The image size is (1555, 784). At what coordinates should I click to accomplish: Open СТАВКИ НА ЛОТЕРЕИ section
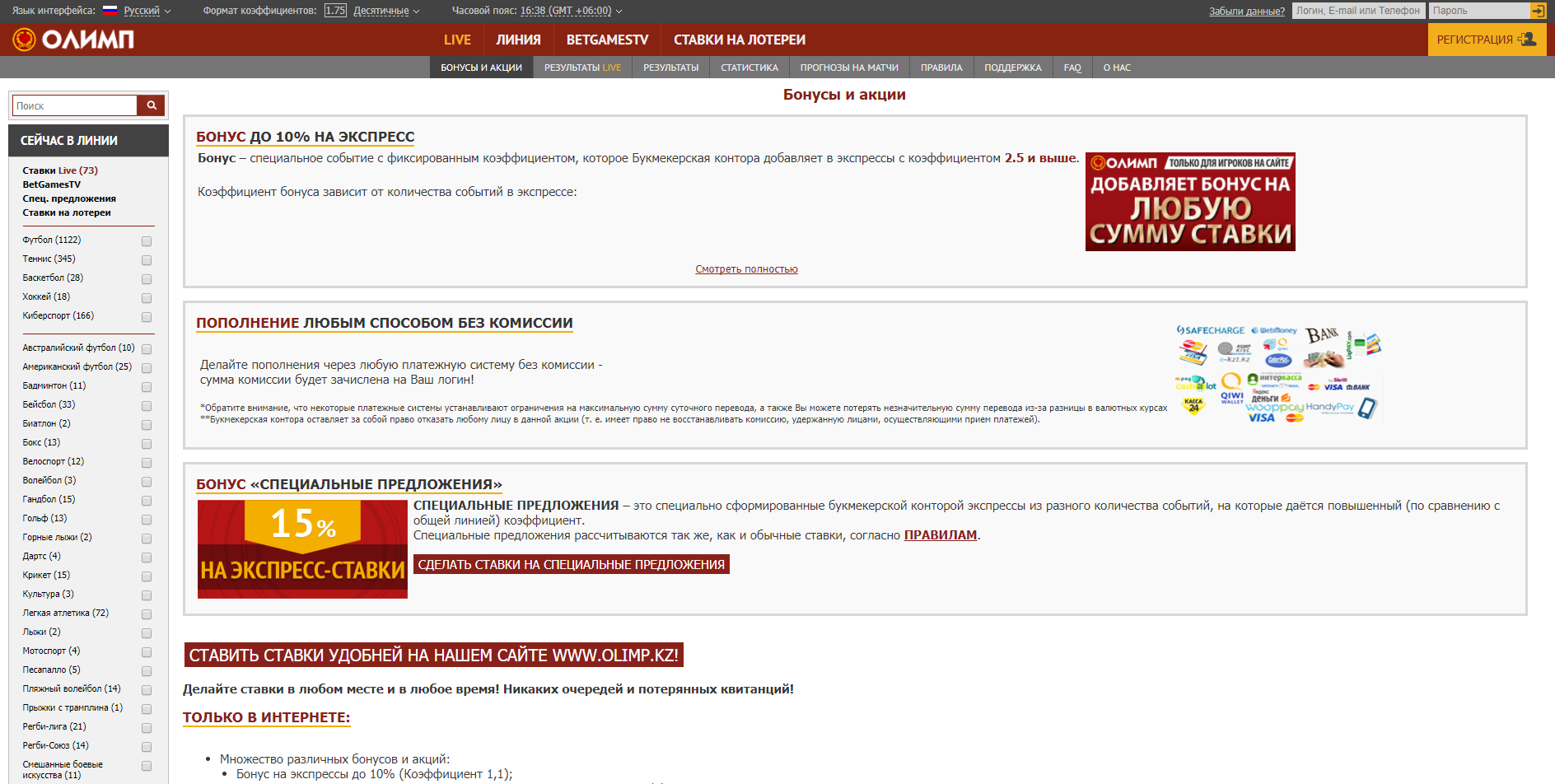740,40
